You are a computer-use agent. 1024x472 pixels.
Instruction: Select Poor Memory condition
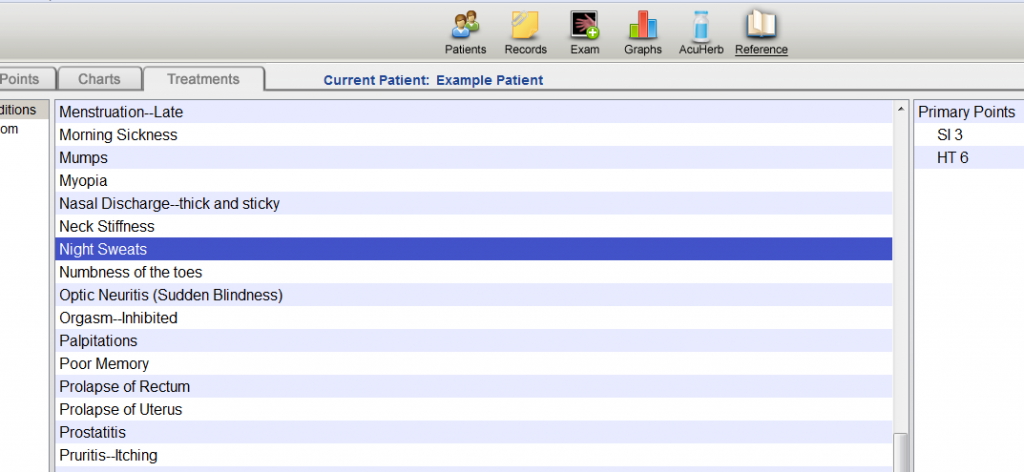[x=473, y=364]
